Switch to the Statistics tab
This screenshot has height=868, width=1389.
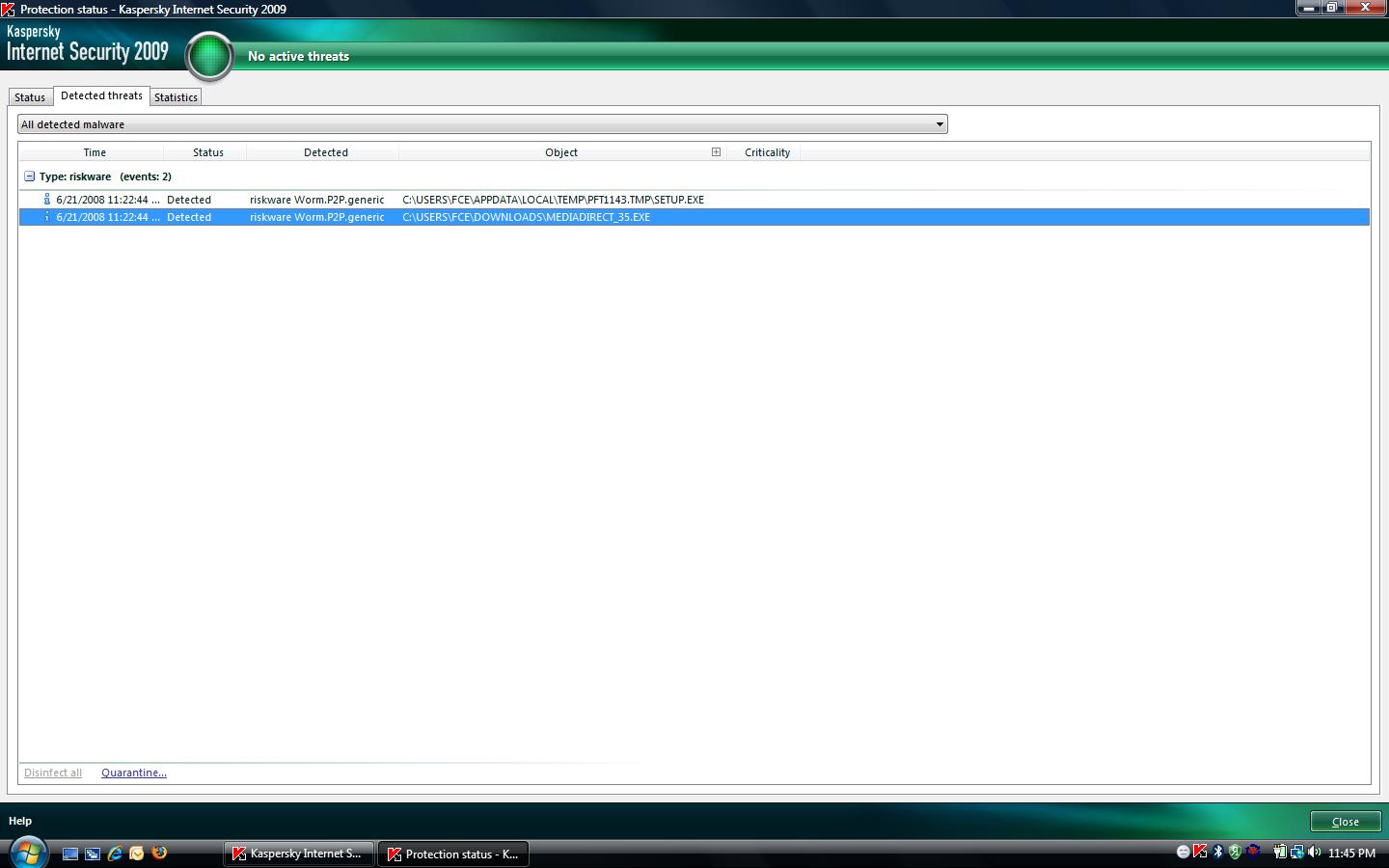coord(176,97)
